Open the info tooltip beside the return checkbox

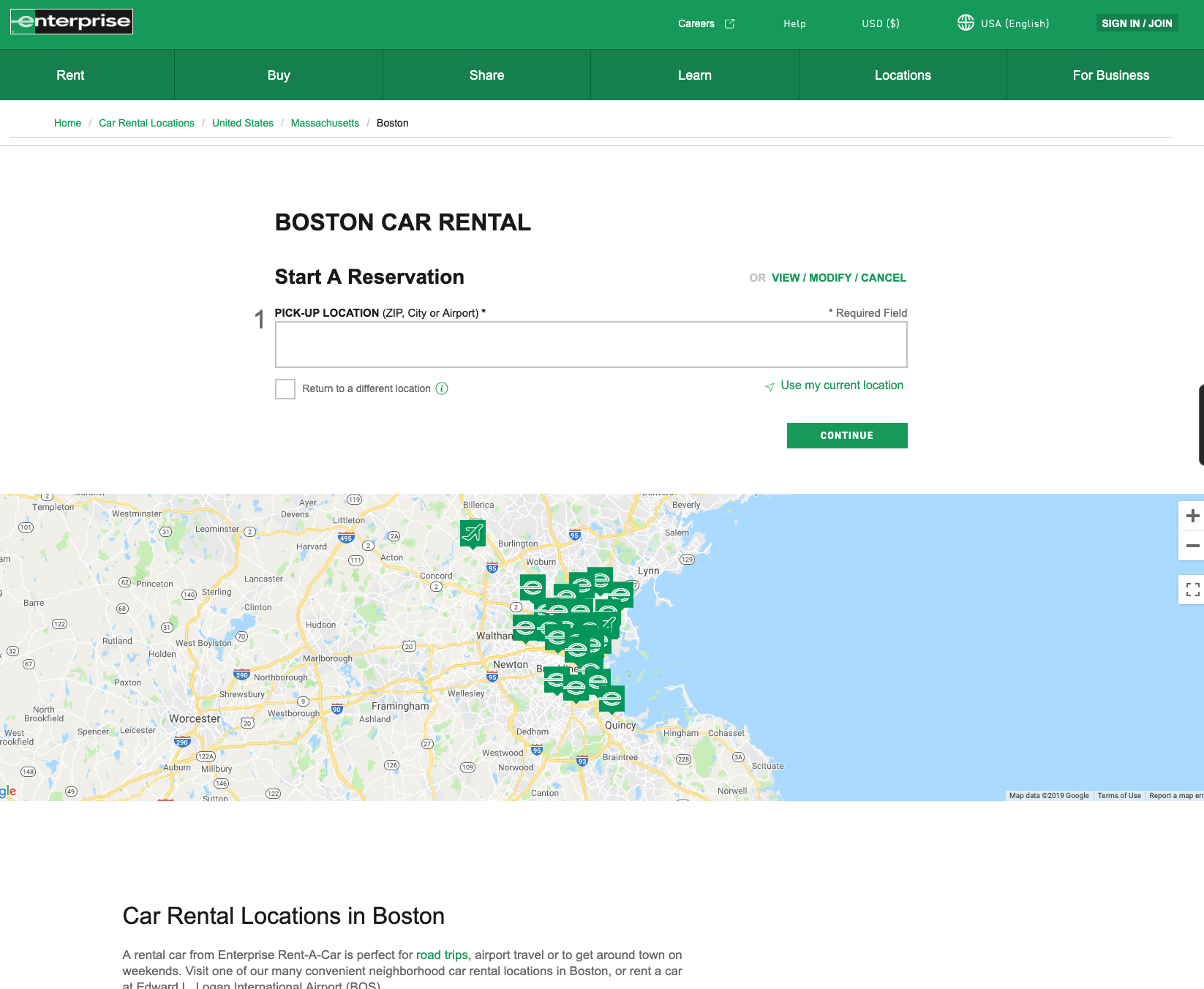[x=442, y=388]
